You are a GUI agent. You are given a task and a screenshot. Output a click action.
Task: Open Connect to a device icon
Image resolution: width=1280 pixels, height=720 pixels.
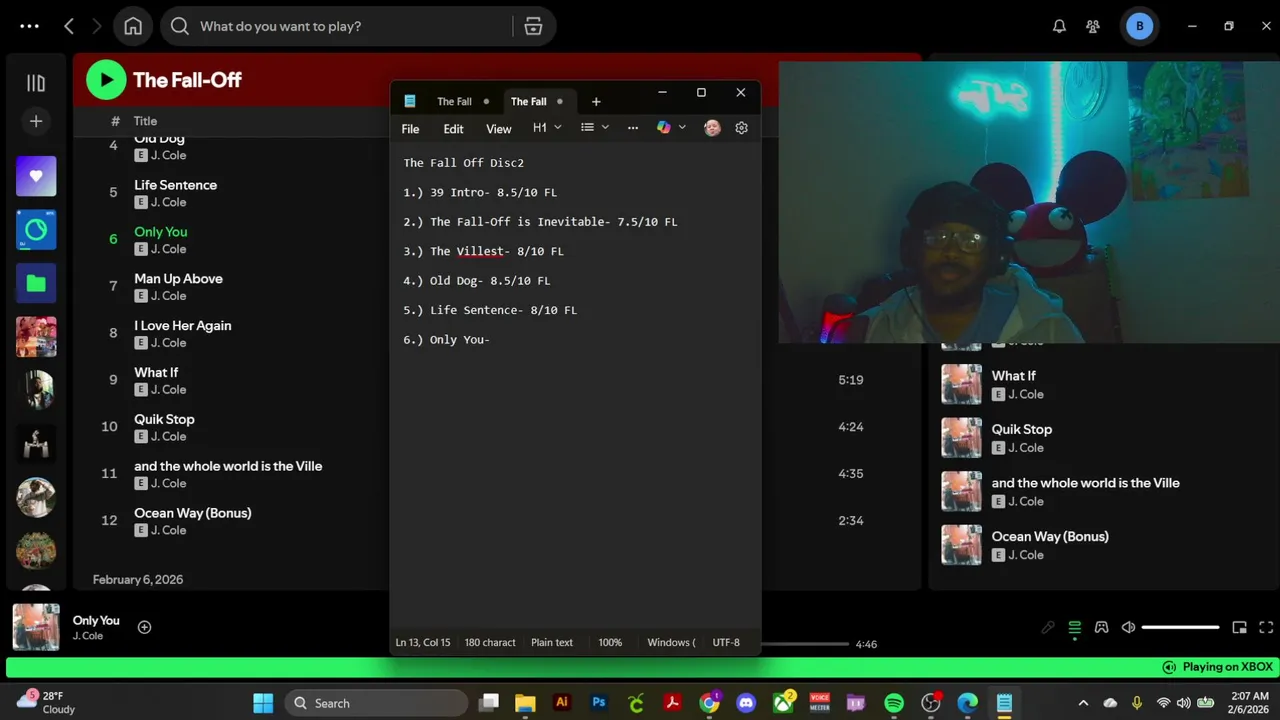(1101, 627)
